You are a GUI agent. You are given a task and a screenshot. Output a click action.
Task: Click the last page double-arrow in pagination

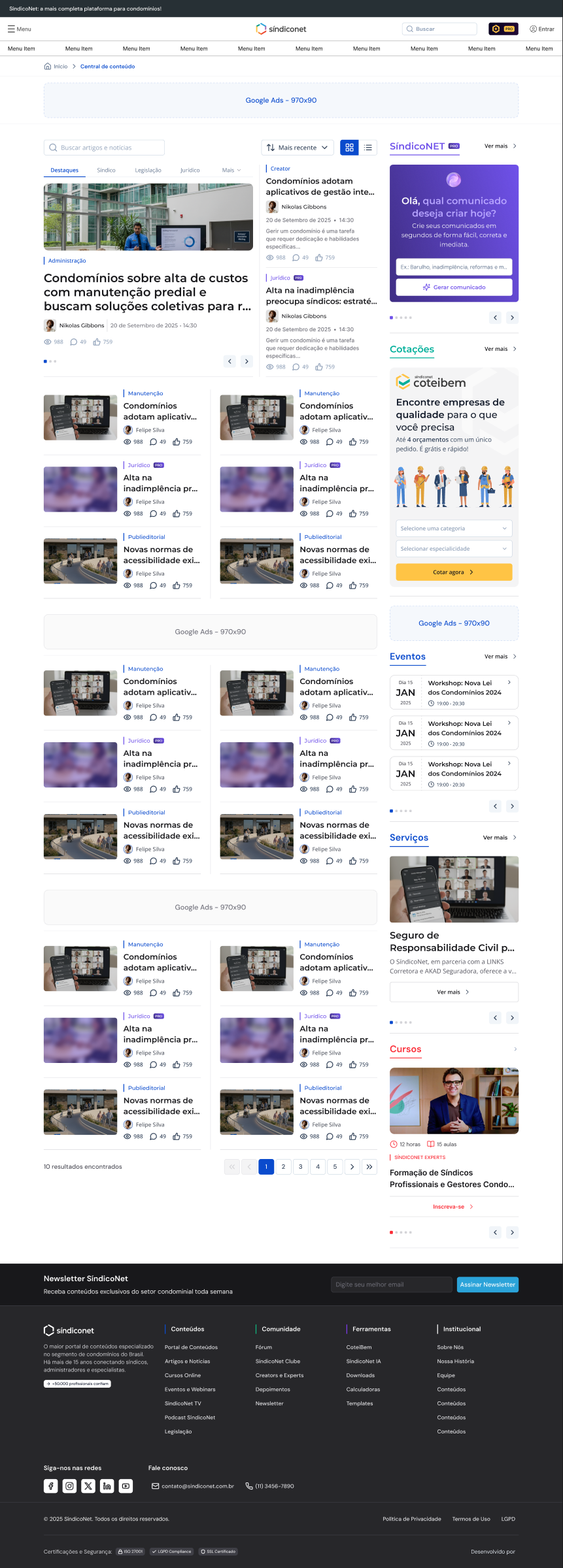[369, 1167]
